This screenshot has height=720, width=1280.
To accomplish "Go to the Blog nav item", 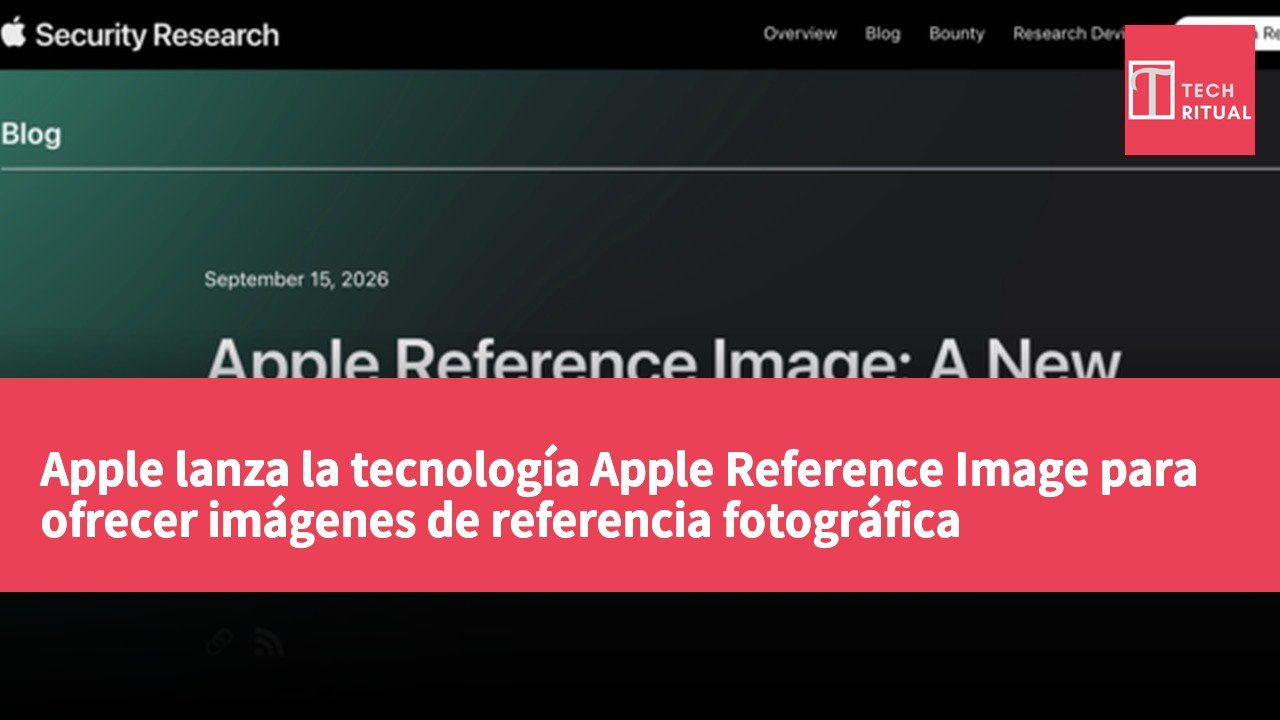I will [882, 33].
